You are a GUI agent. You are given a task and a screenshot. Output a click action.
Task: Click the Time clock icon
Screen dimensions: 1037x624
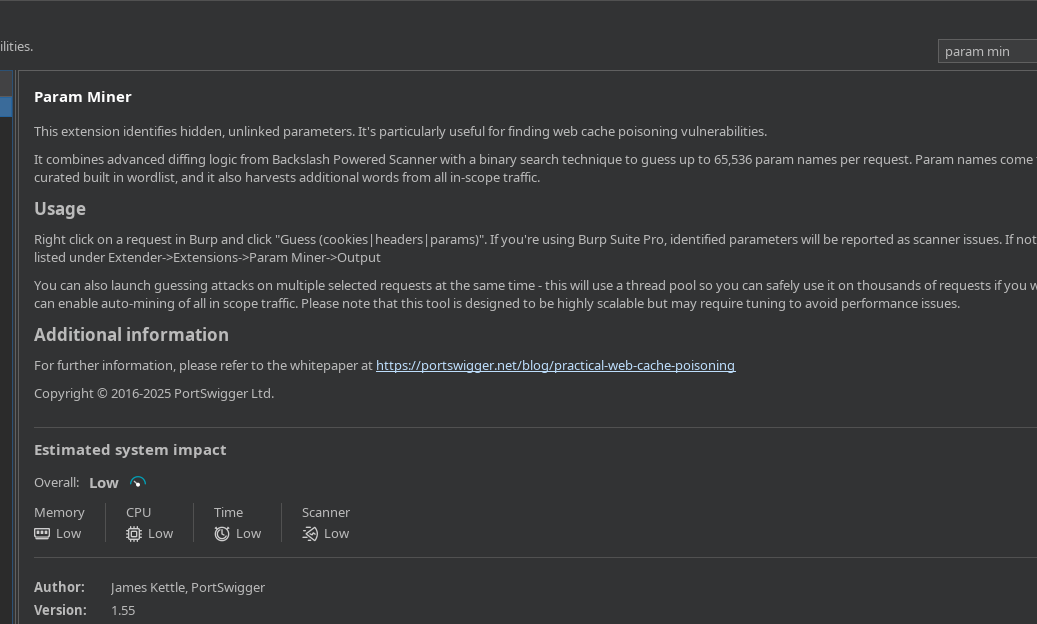[x=222, y=534]
